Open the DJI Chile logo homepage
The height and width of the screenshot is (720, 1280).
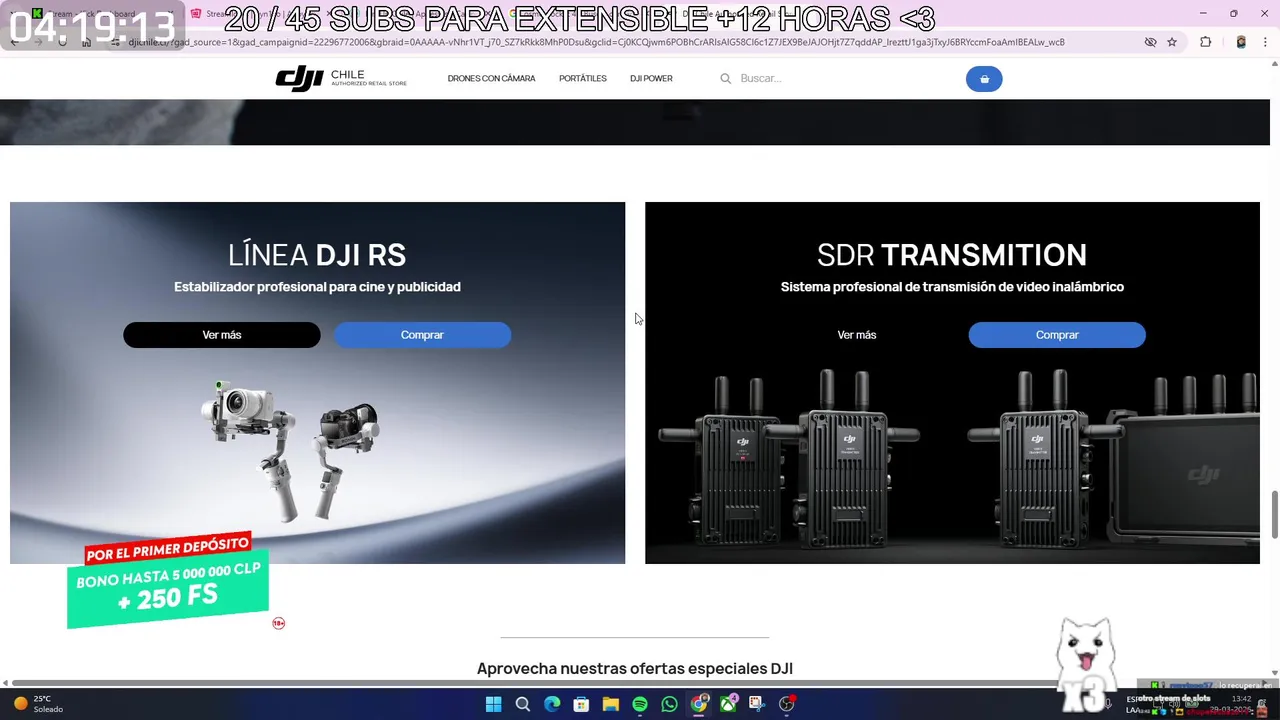(341, 78)
